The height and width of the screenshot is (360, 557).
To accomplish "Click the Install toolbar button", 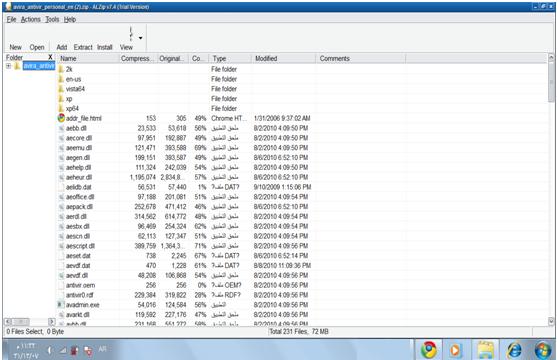I will (x=105, y=47).
